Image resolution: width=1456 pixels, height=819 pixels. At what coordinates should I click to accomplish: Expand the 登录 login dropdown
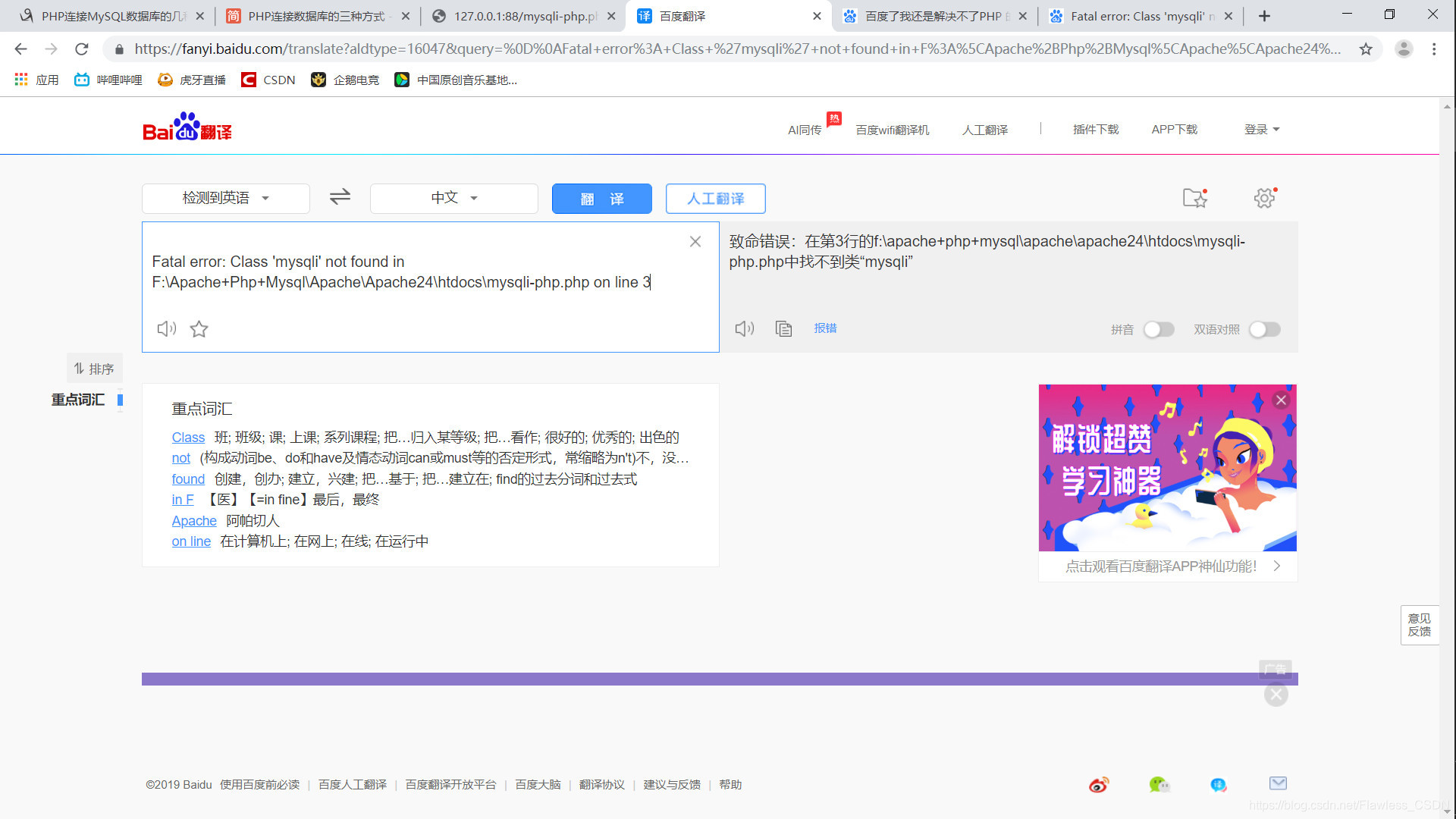click(1261, 129)
